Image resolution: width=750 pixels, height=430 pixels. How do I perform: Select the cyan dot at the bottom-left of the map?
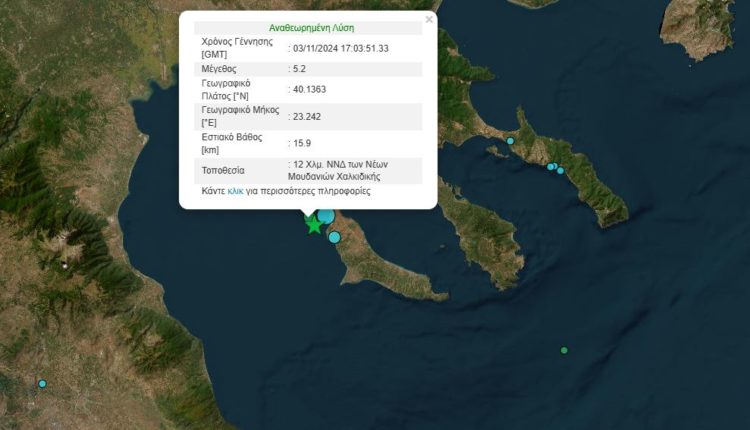coord(42,384)
